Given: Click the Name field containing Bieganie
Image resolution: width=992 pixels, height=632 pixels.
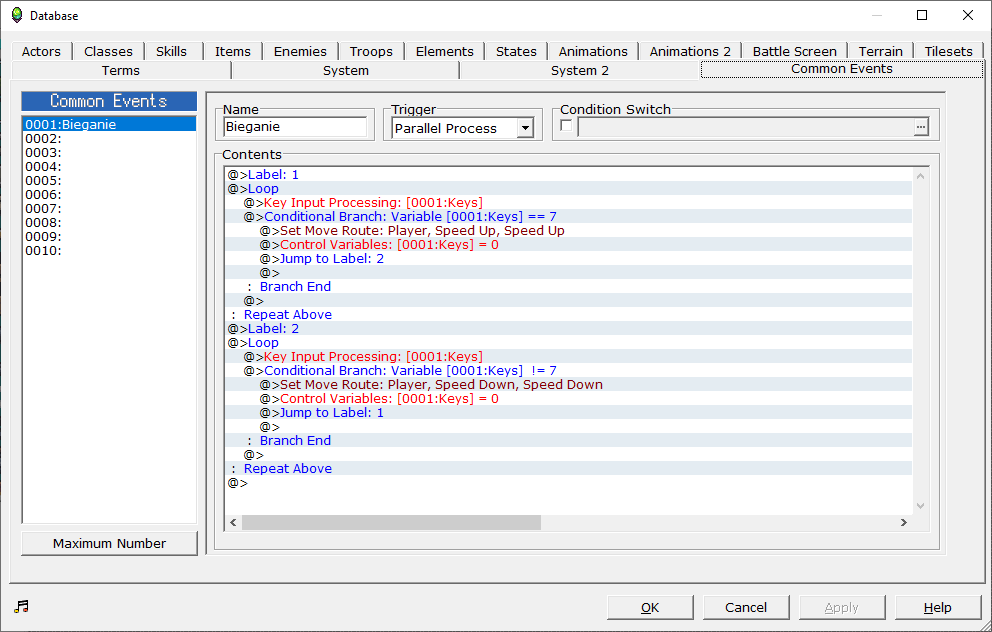Looking at the screenshot, I should pyautogui.click(x=295, y=127).
